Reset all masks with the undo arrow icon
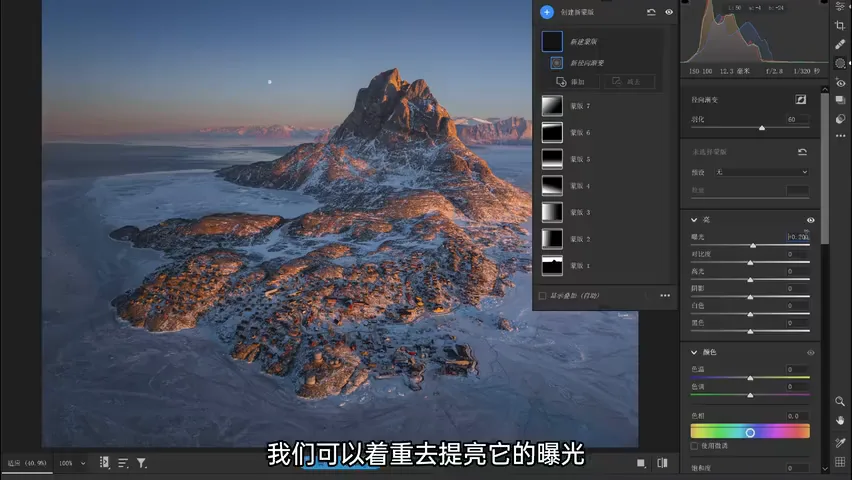 pos(651,12)
